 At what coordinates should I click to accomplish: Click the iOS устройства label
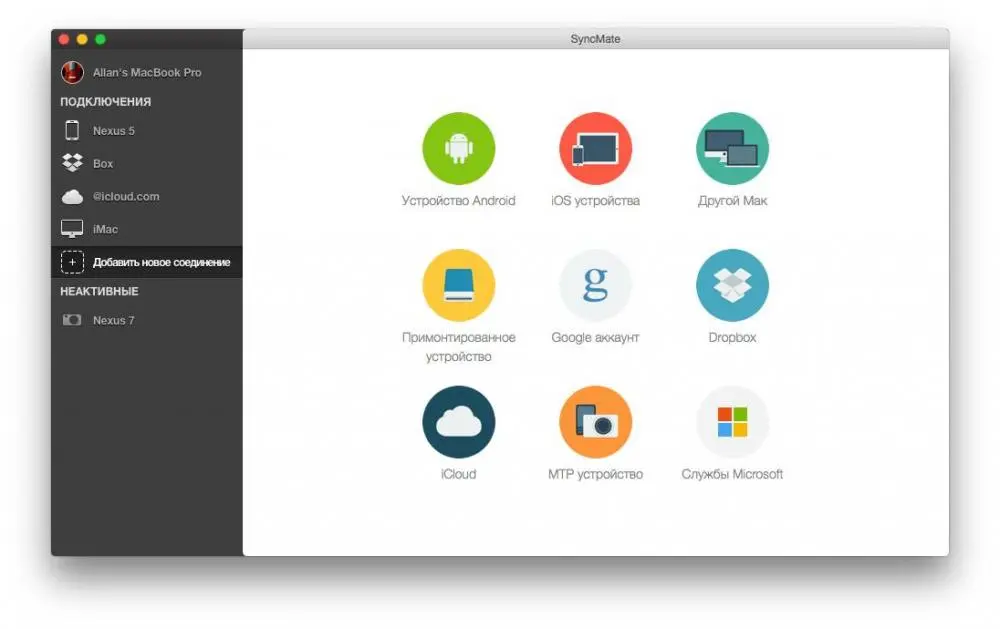tap(596, 201)
